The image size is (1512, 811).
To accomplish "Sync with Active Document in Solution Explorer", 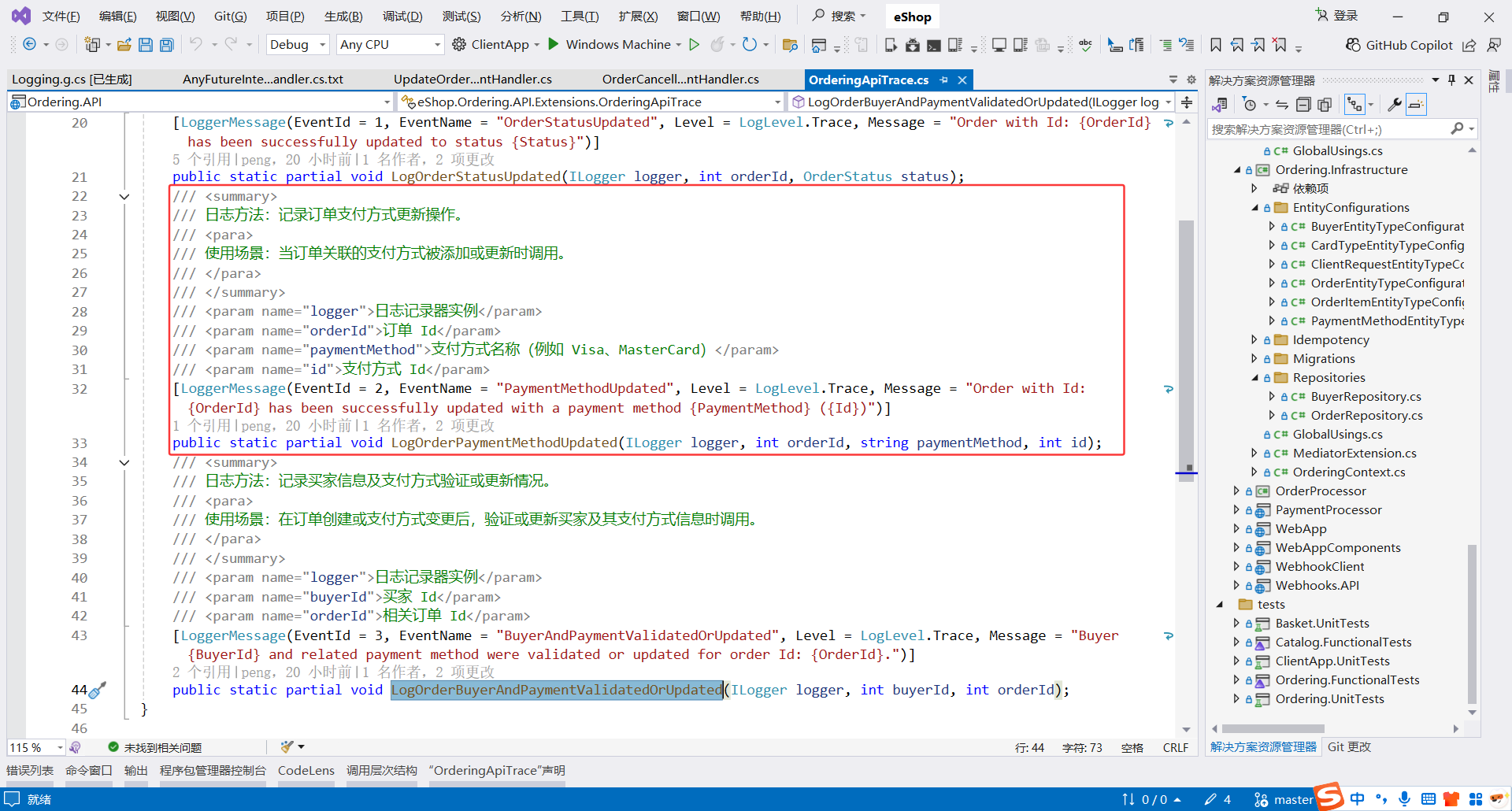I will (1282, 105).
